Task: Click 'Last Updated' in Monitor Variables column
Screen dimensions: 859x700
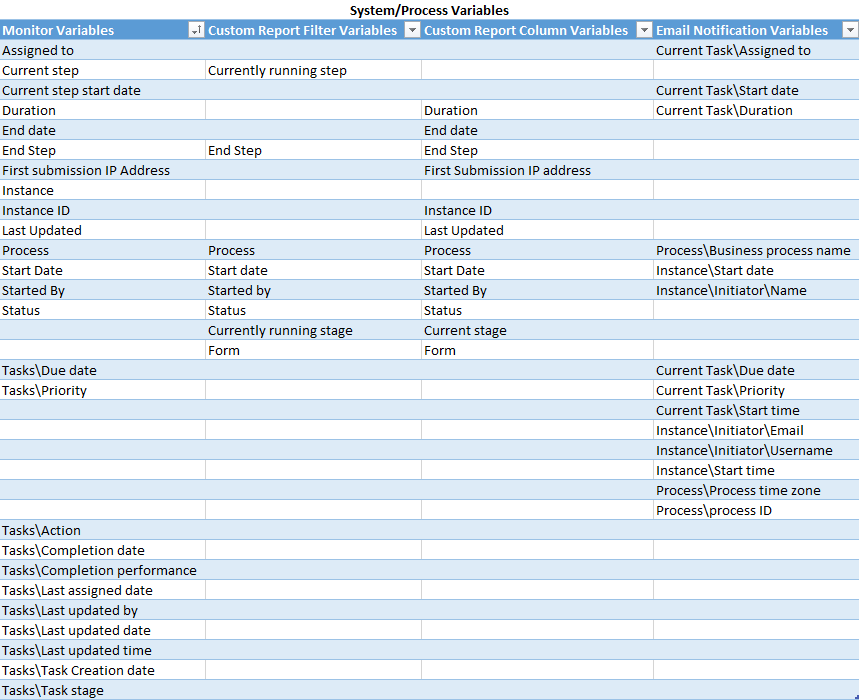Action: pos(102,230)
